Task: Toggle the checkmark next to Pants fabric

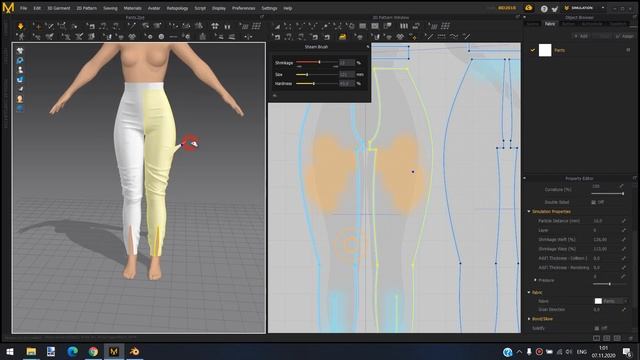Action: coord(532,50)
